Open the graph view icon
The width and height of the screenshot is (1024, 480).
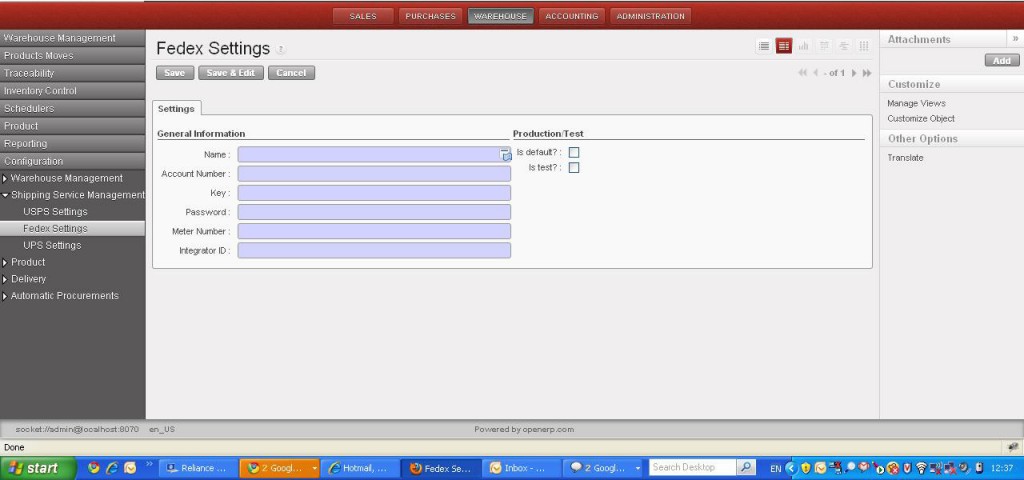(x=803, y=46)
